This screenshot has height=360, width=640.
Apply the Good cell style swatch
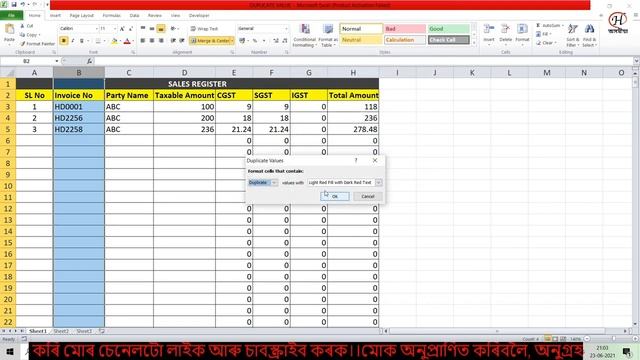tap(449, 29)
